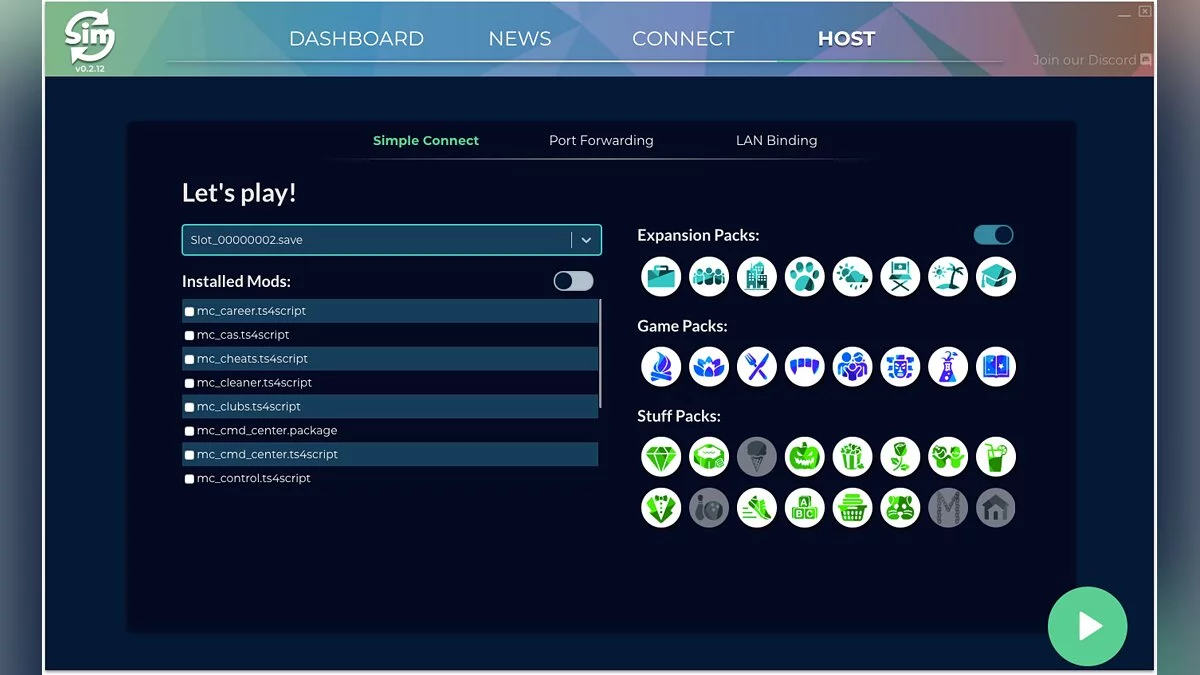Open the DASHBOARD tab

pos(356,39)
